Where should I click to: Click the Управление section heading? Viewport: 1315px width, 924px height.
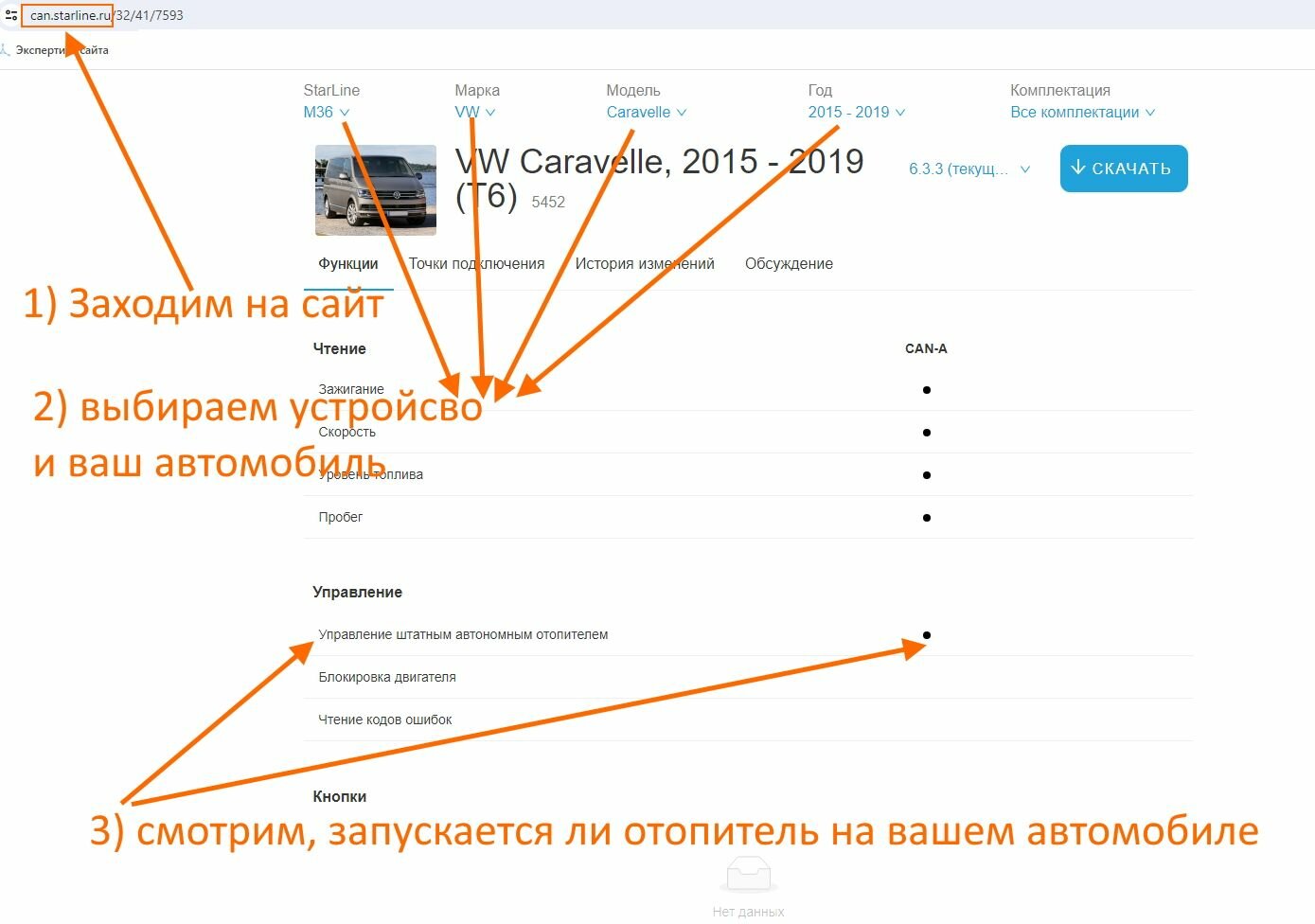(357, 592)
